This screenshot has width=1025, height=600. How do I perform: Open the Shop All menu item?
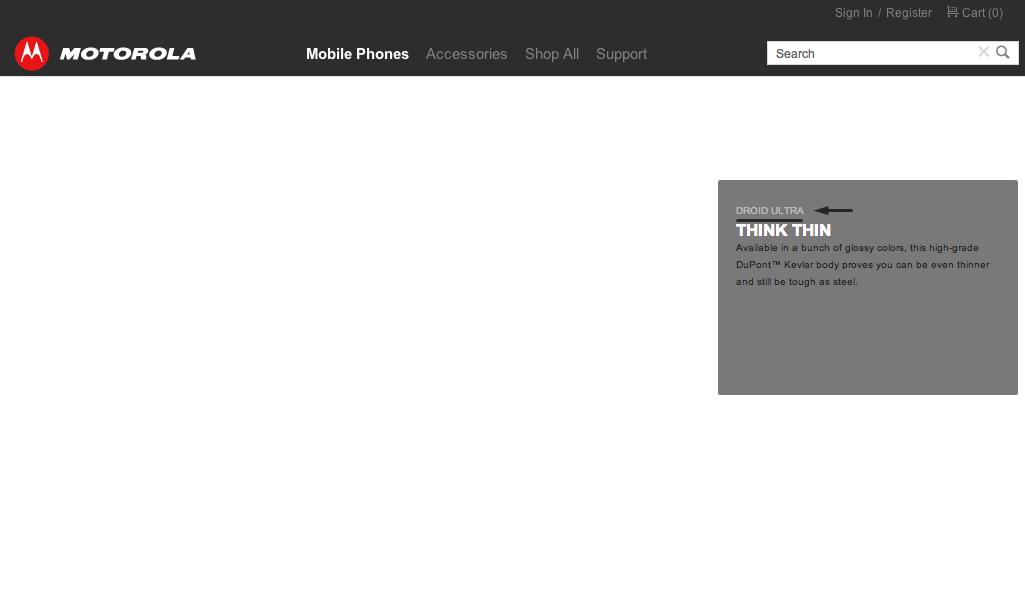[552, 54]
